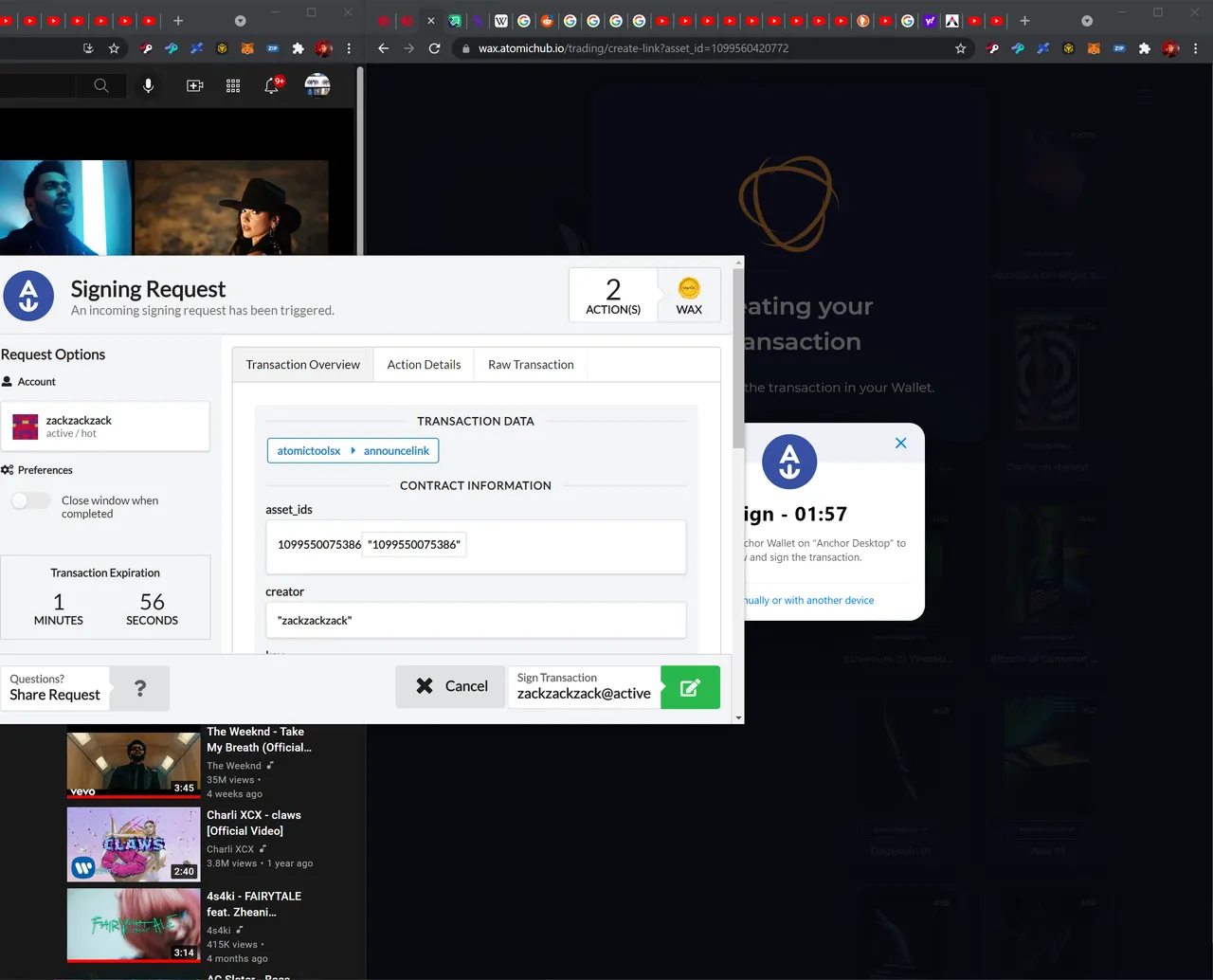
Task: Click the YouTube search magnifier icon
Action: coord(100,85)
